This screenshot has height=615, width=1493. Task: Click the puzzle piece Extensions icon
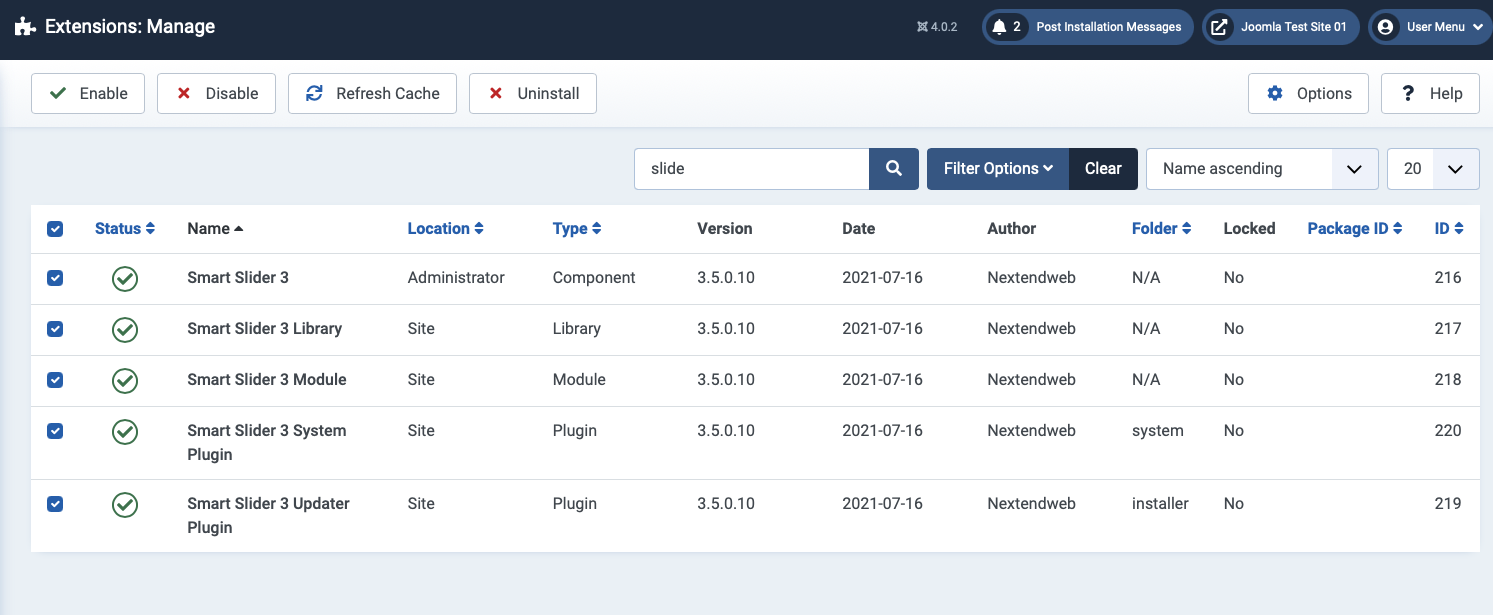click(25, 27)
